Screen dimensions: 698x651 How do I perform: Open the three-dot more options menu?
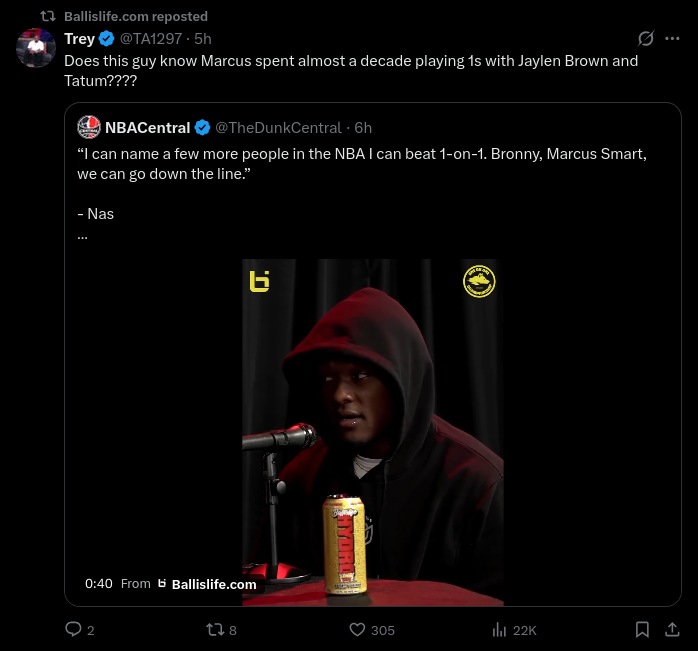(672, 39)
